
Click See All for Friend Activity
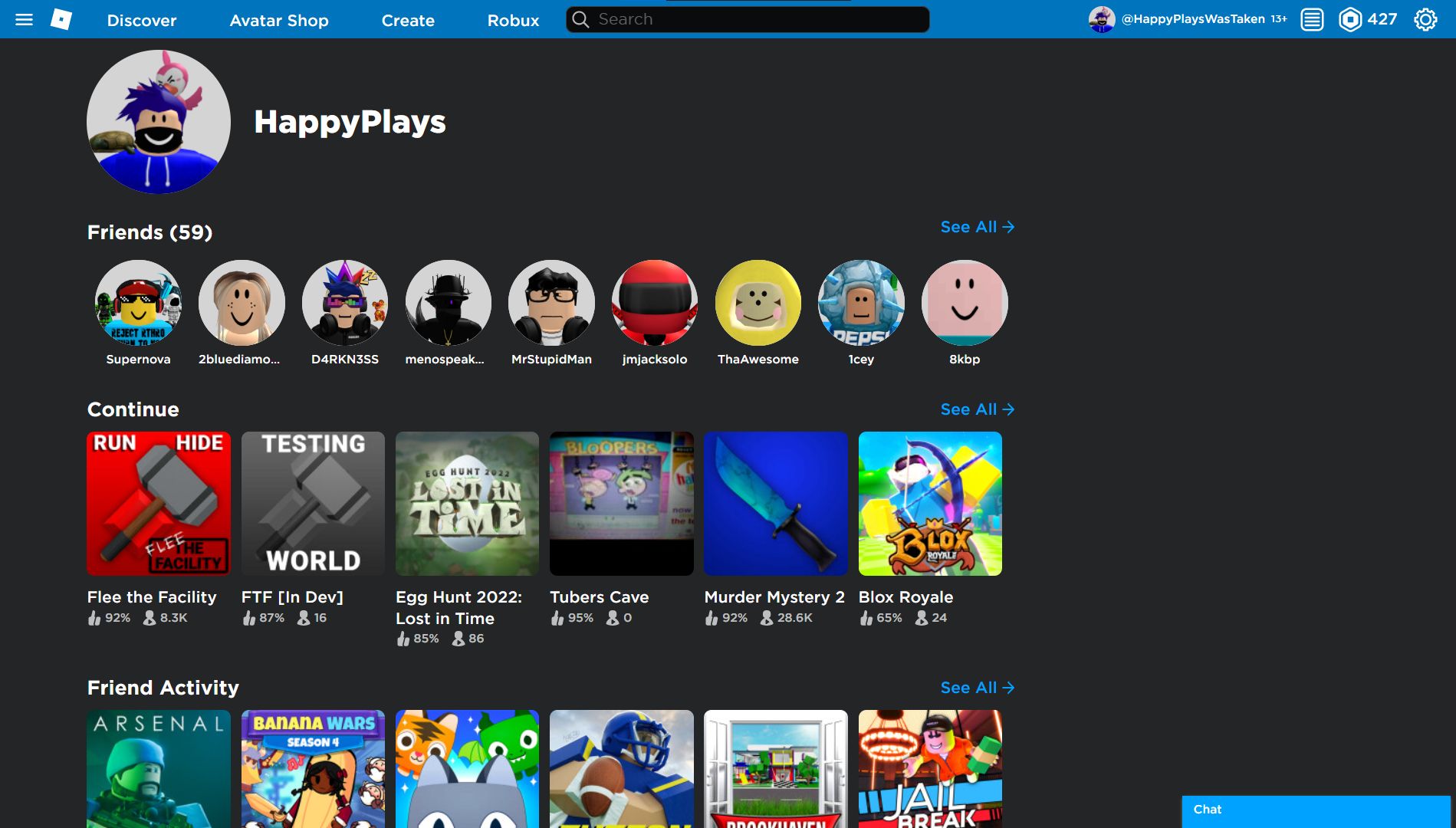pyautogui.click(x=978, y=688)
